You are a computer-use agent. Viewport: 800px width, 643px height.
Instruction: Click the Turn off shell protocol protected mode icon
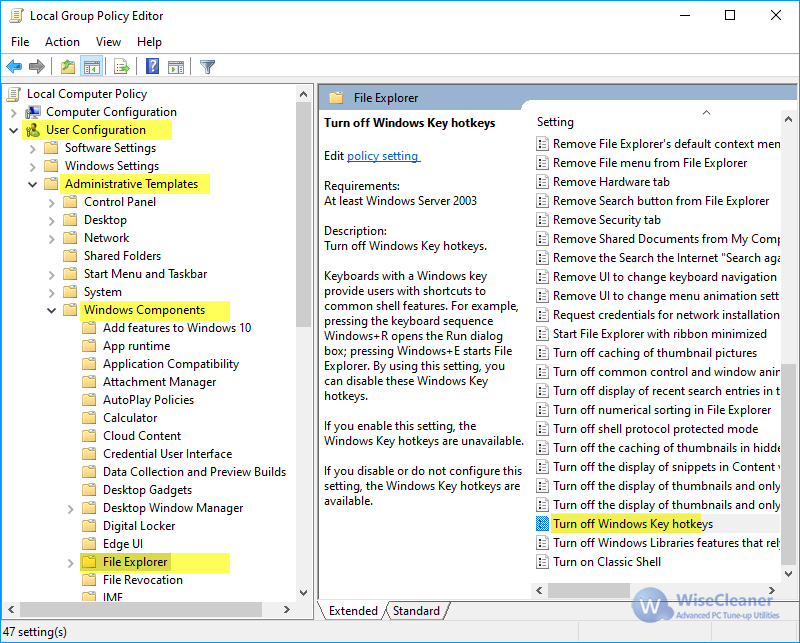[x=542, y=429]
